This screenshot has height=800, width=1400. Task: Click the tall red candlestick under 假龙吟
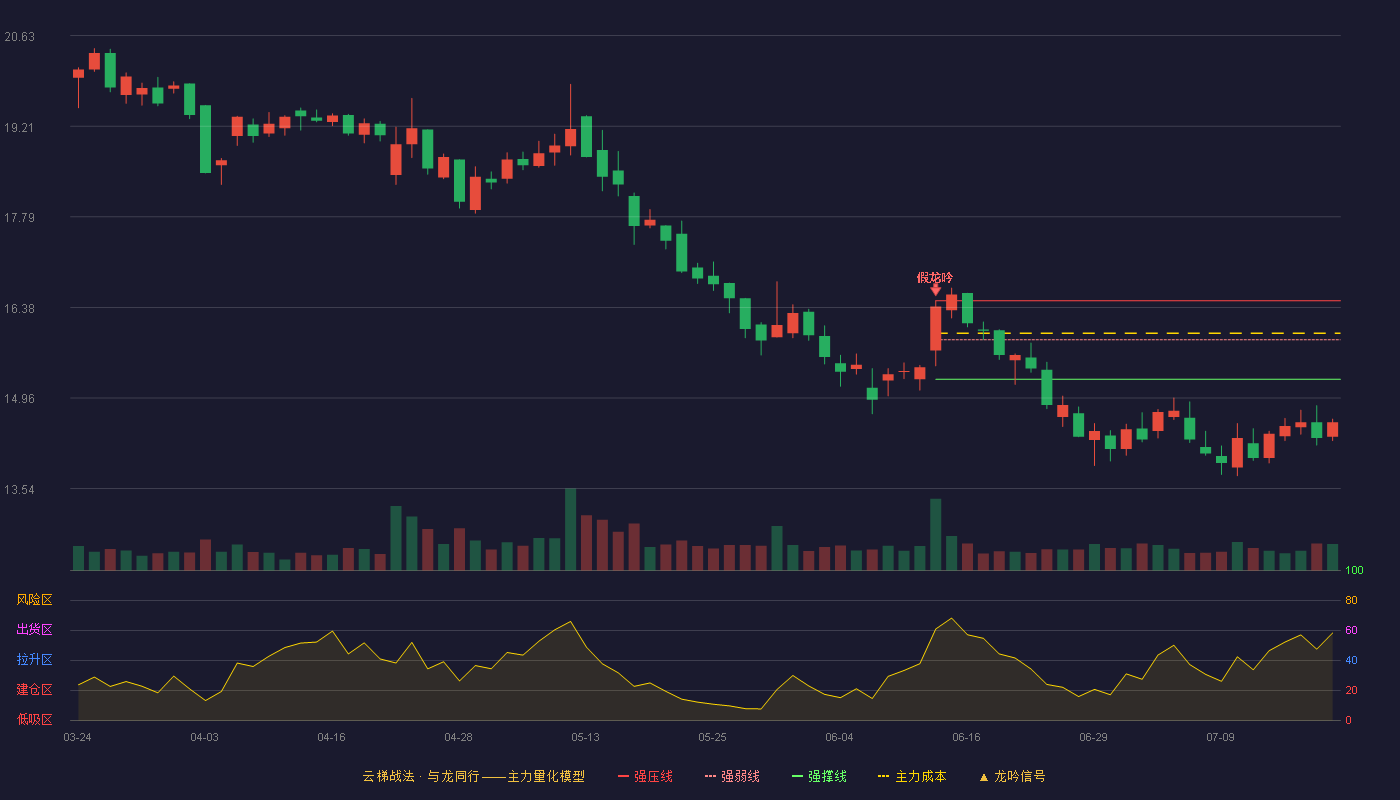click(x=935, y=328)
